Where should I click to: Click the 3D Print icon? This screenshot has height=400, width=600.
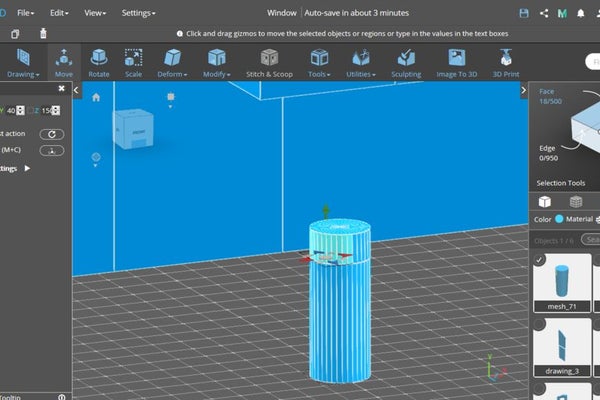coord(506,62)
